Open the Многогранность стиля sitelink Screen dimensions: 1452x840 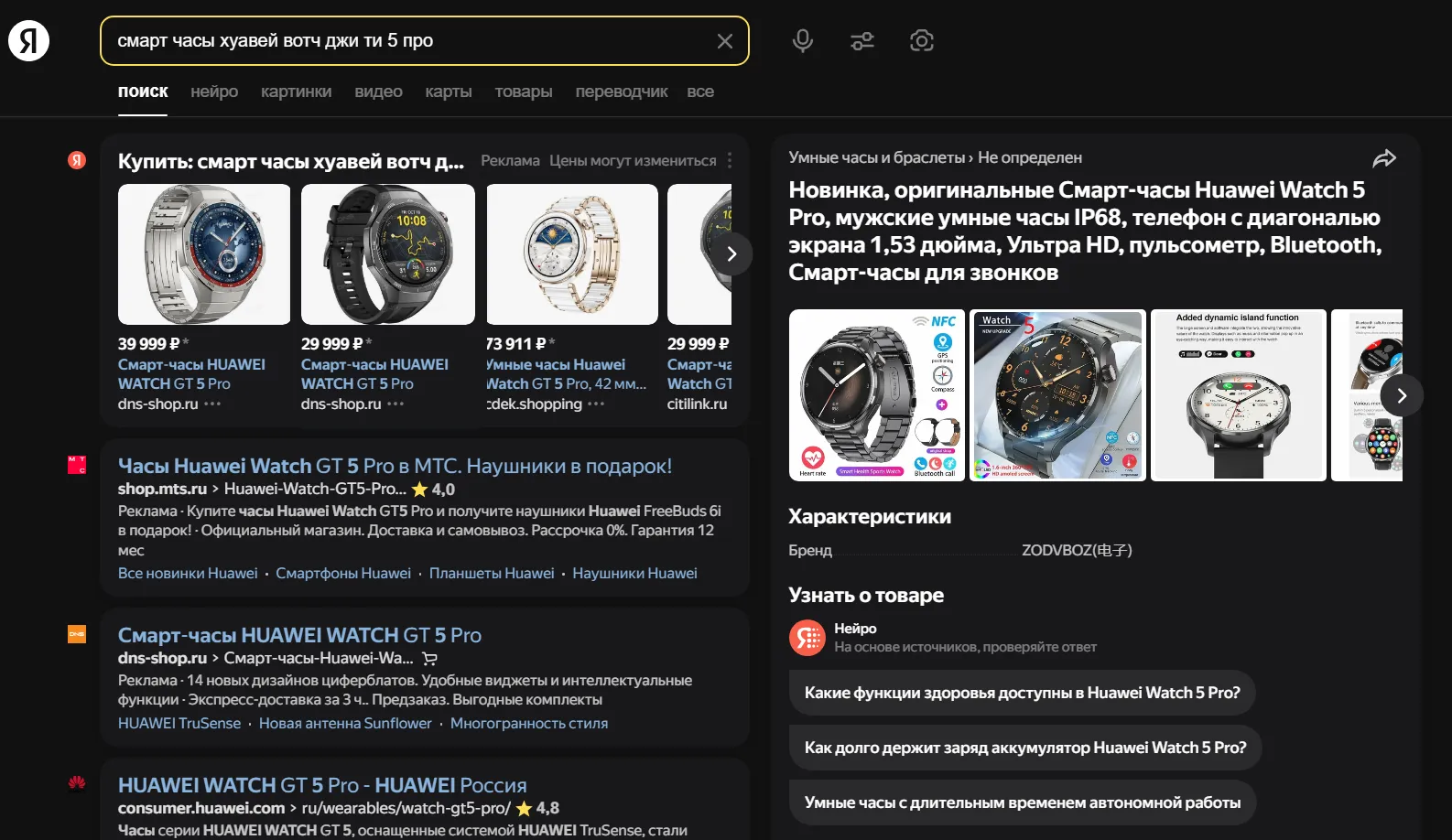click(x=529, y=723)
